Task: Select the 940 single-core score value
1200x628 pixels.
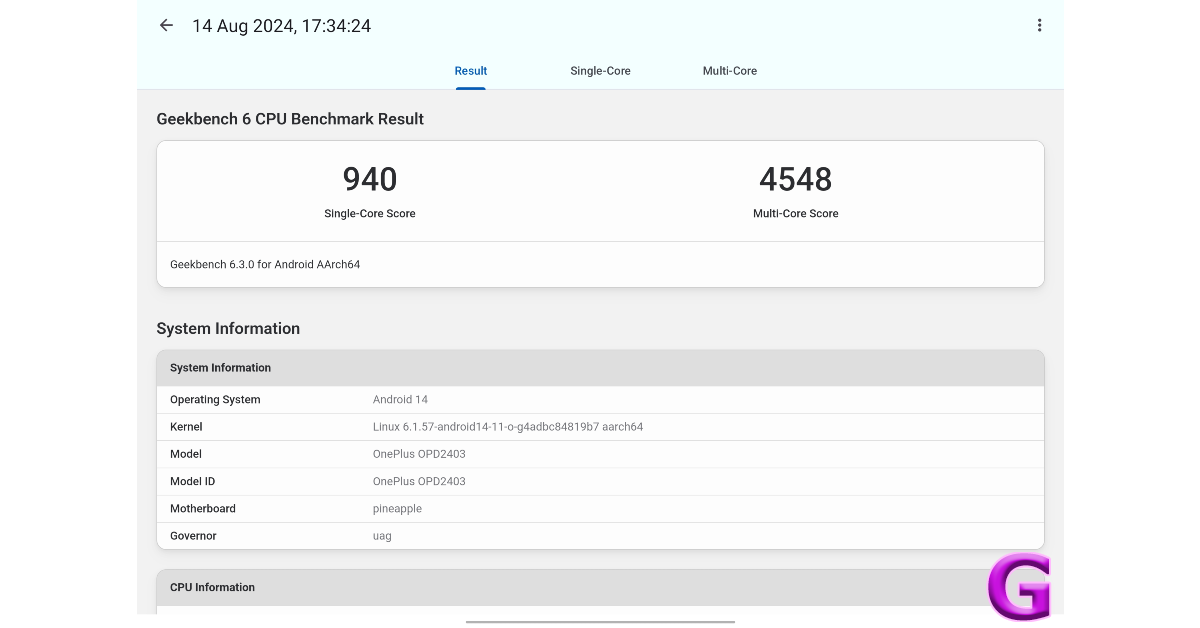Action: pos(370,179)
